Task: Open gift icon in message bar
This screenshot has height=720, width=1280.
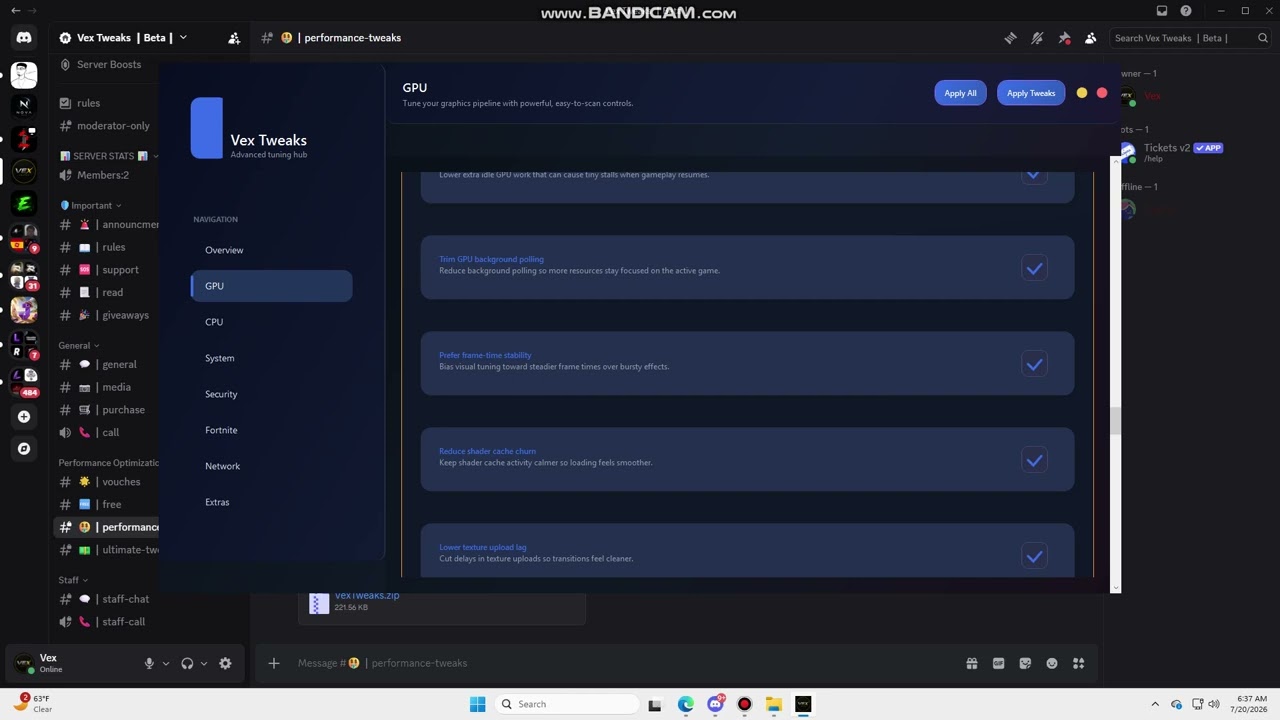Action: pyautogui.click(x=971, y=663)
